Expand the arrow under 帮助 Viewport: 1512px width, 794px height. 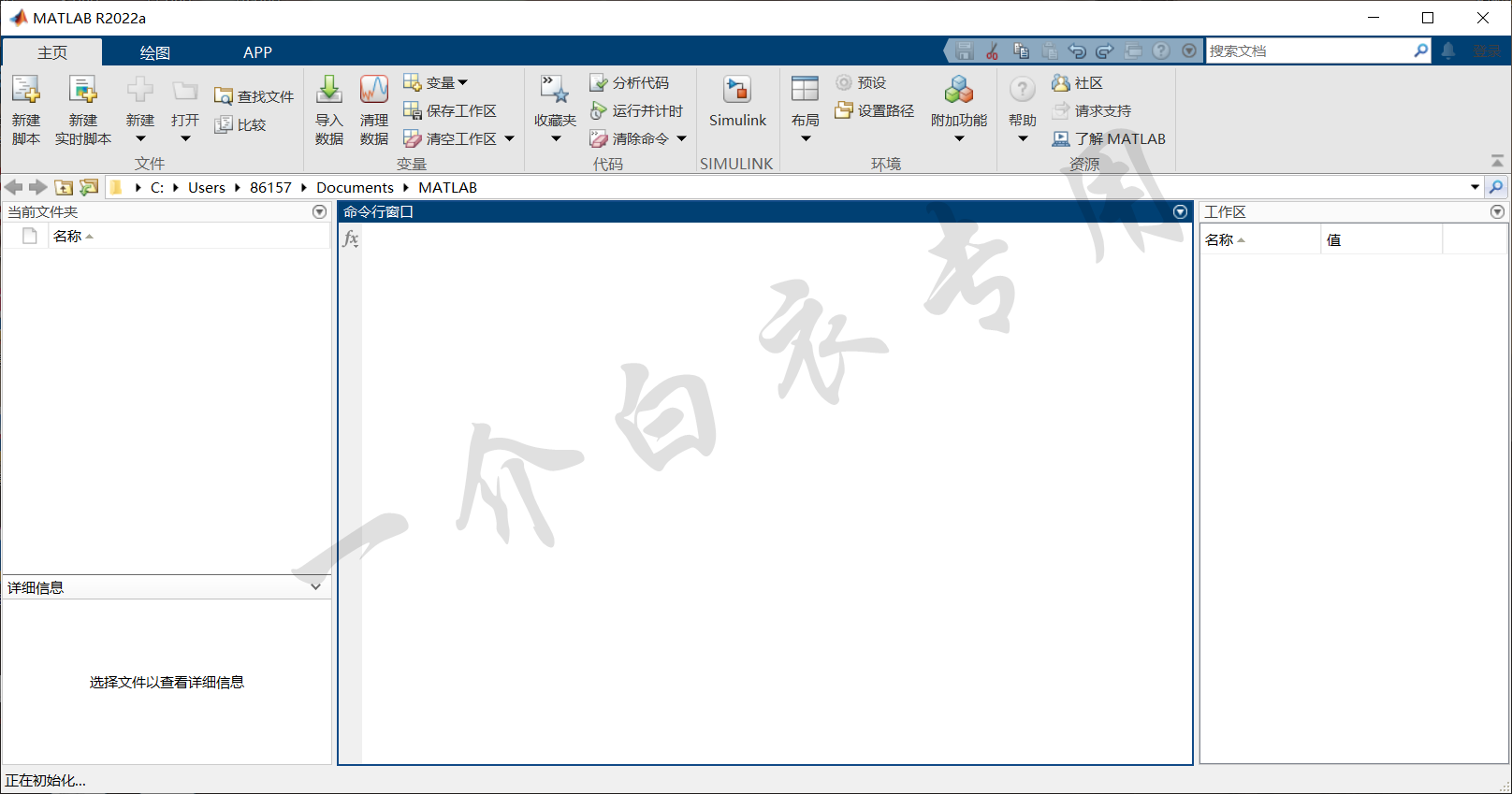coord(1023,139)
